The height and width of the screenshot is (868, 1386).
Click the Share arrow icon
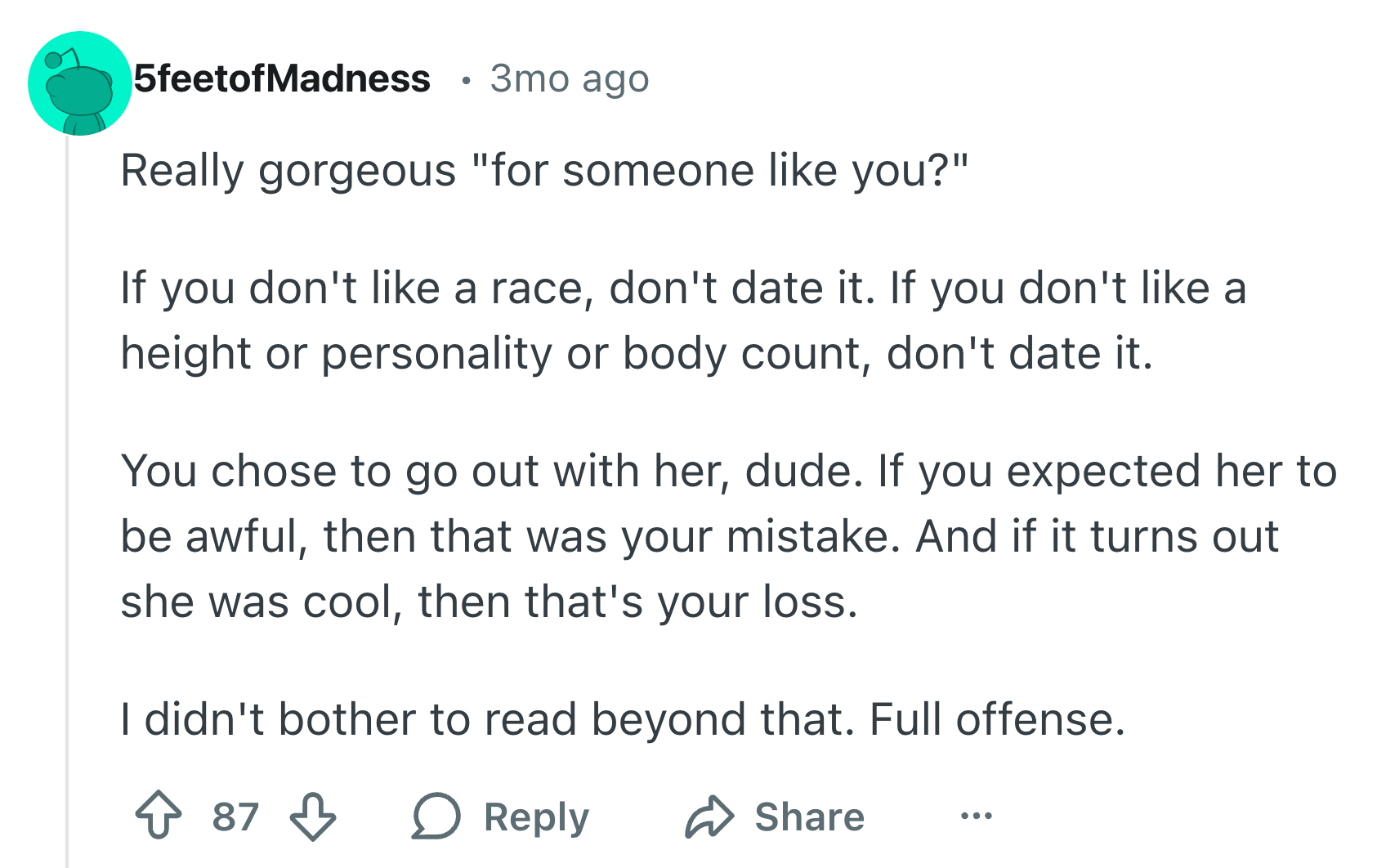[x=709, y=816]
